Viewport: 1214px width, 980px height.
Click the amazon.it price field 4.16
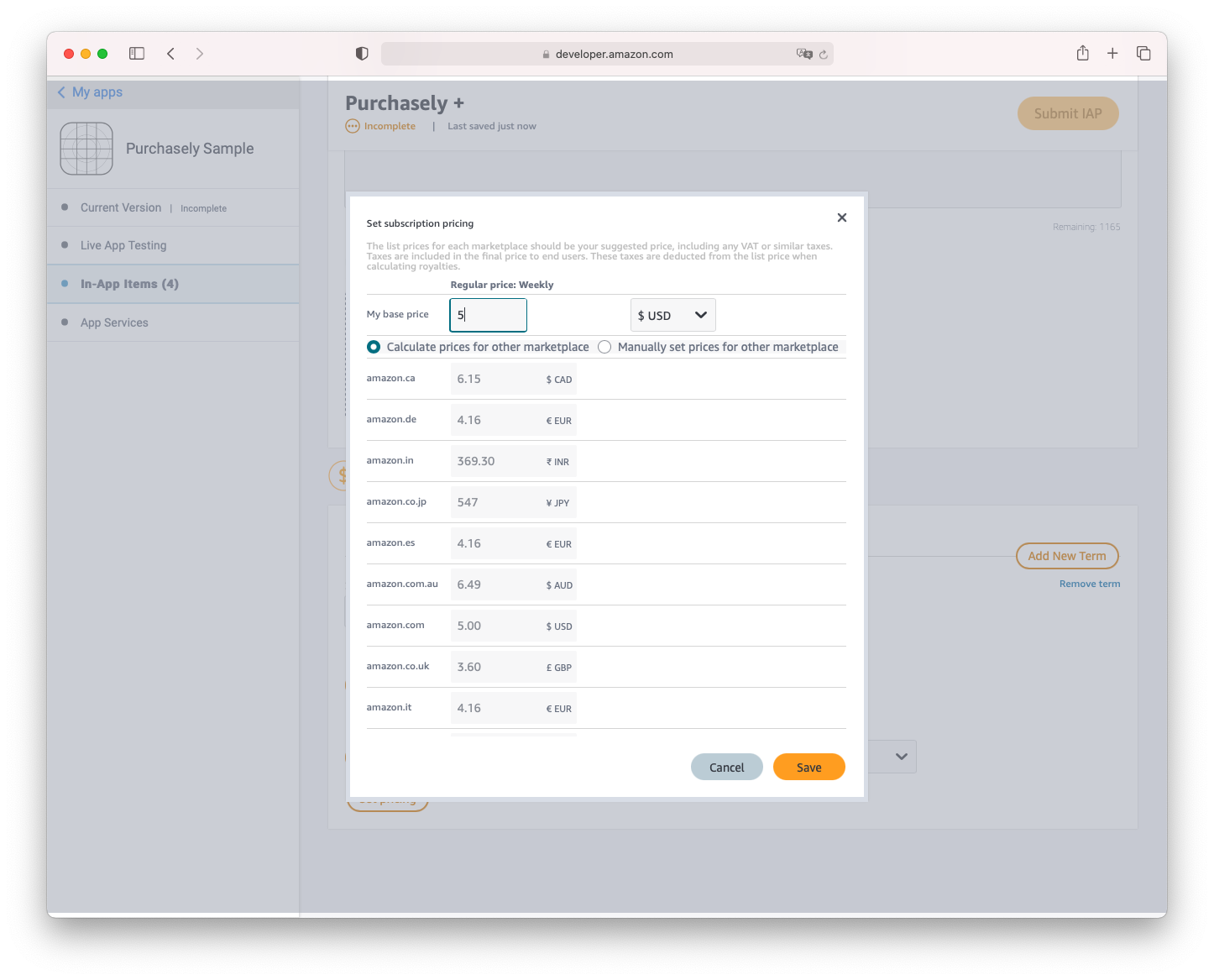pyautogui.click(x=514, y=709)
